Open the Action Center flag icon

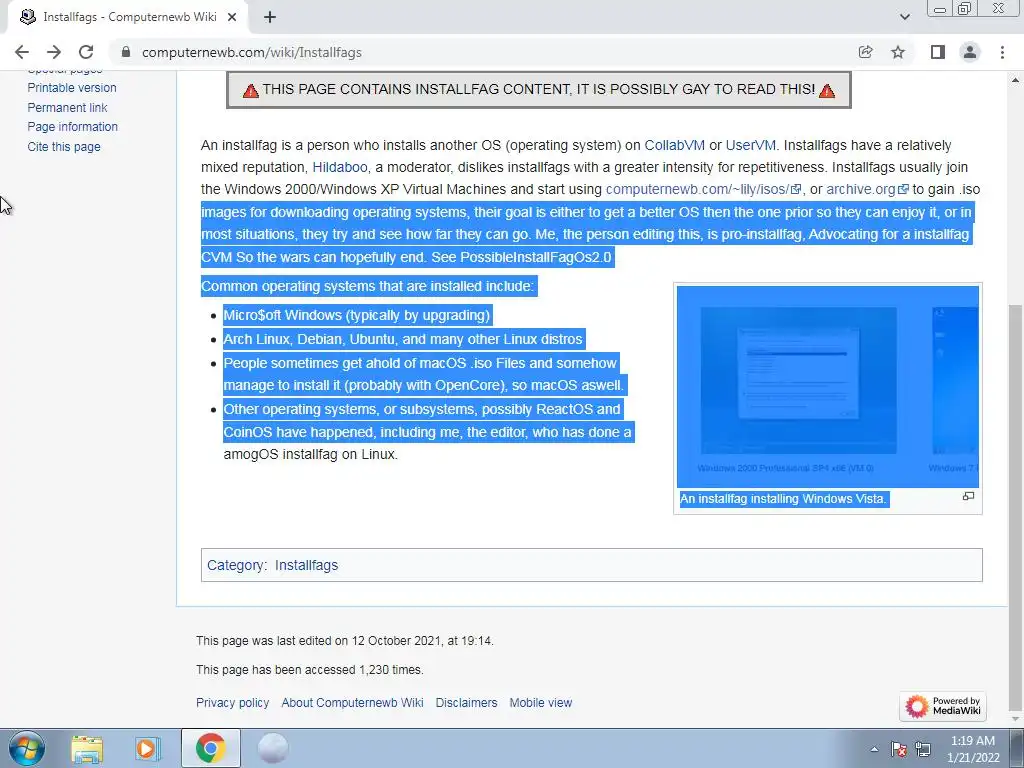(x=899, y=749)
